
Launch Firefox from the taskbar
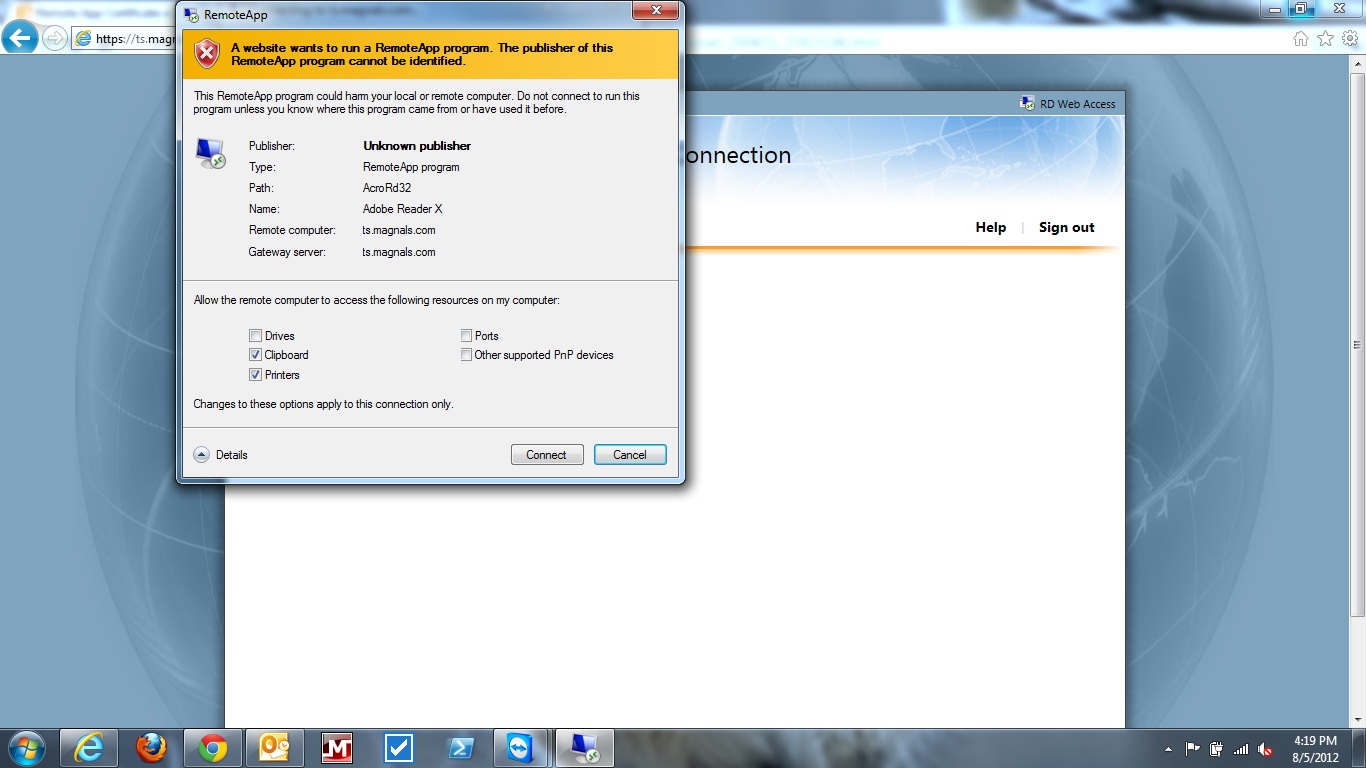tap(151, 748)
